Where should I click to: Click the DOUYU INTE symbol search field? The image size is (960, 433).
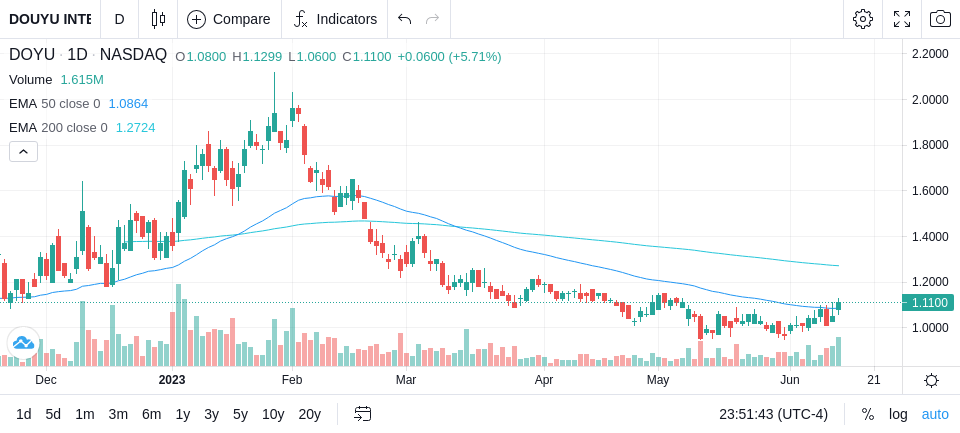[x=50, y=19]
